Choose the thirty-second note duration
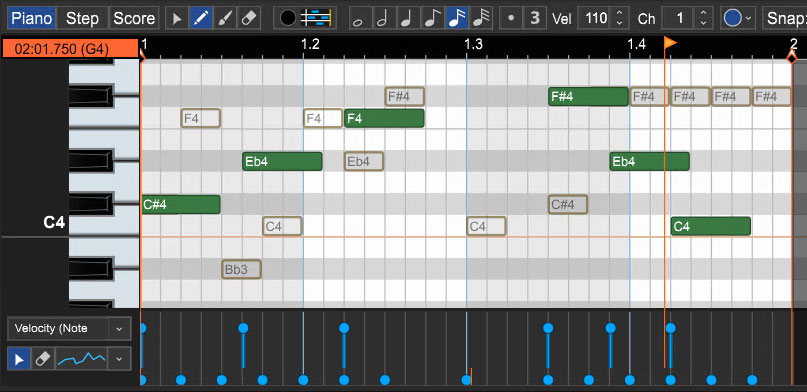 [x=481, y=19]
